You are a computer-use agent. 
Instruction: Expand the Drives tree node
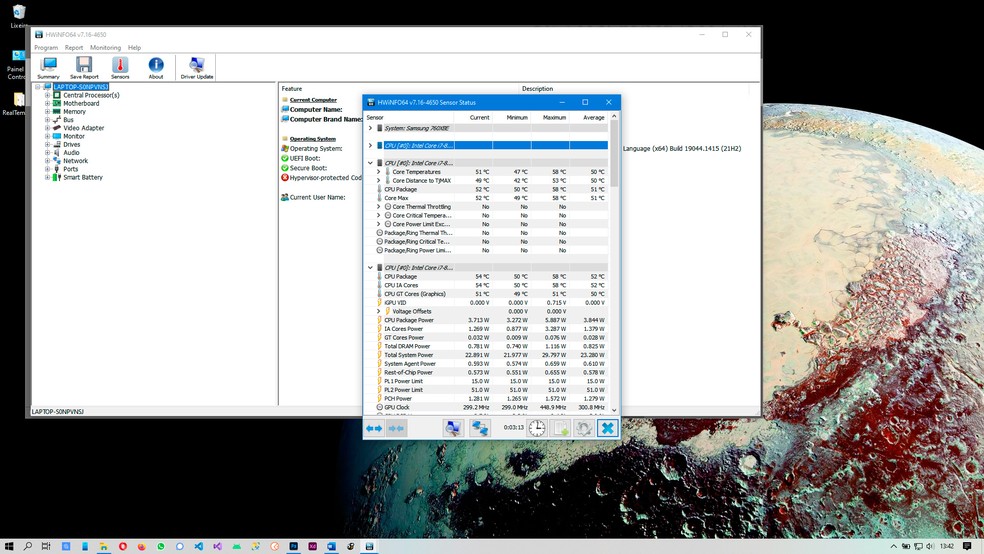(47, 144)
